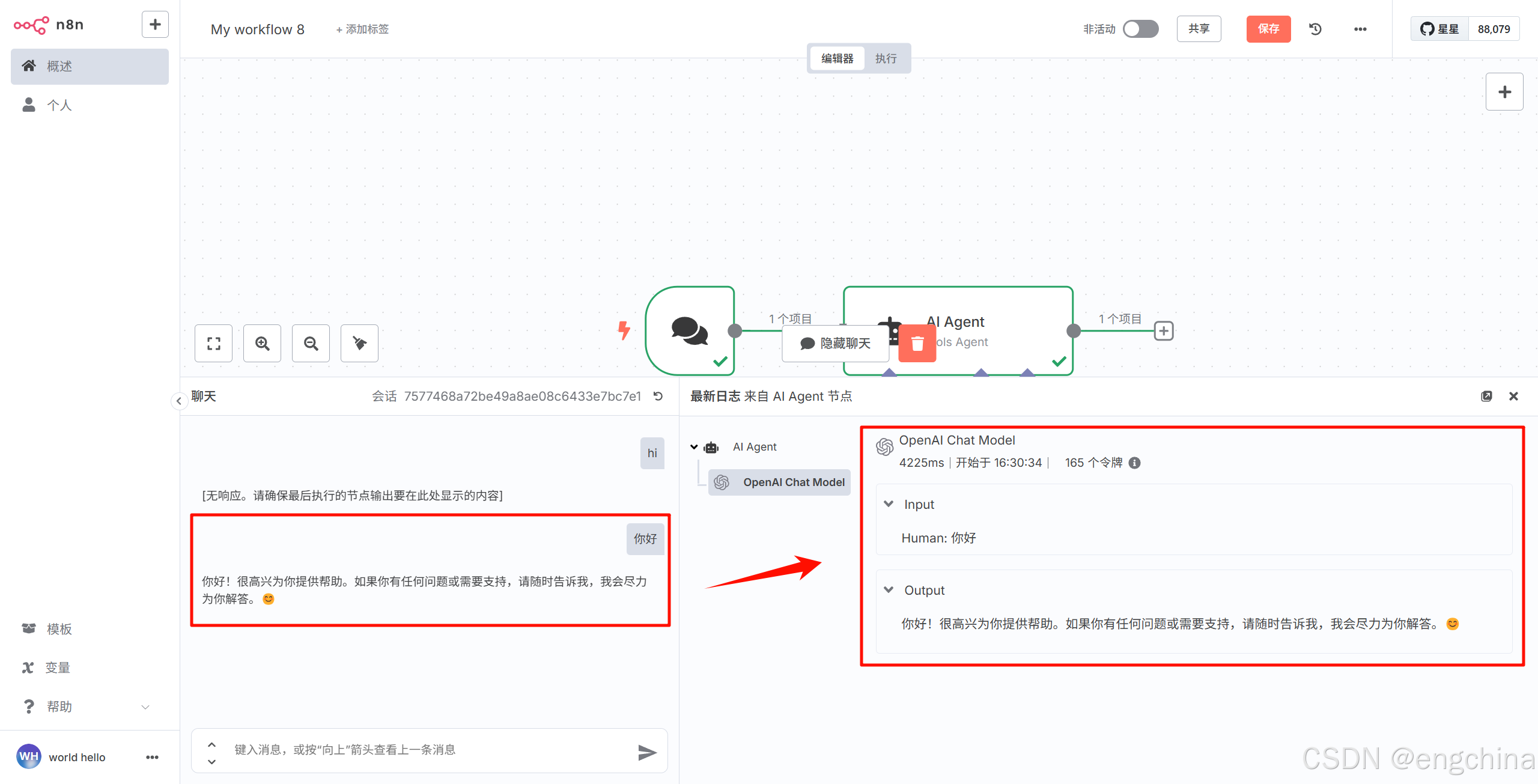
Task: Zoom out on the workflow canvas
Action: click(311, 343)
